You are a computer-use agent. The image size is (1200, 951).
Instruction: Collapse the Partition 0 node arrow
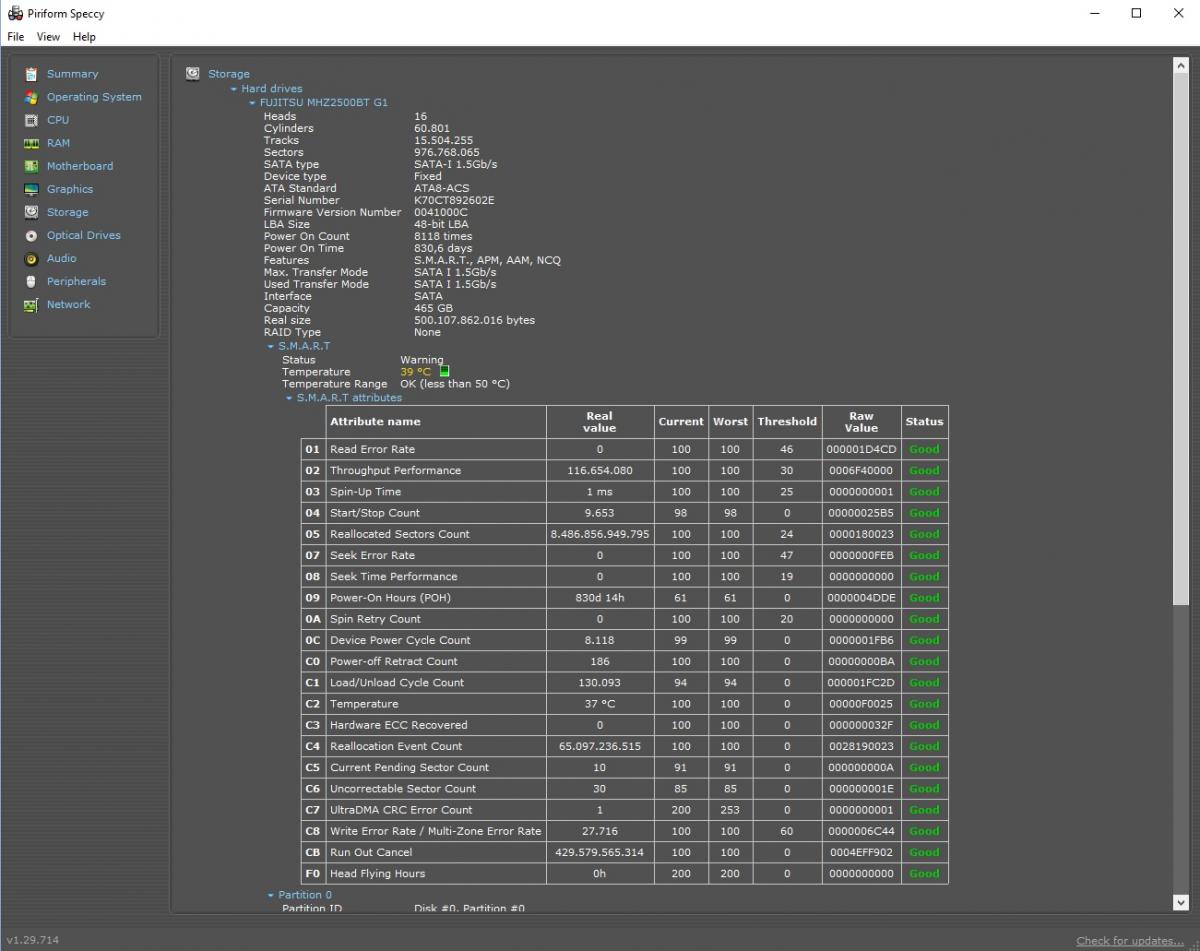[x=270, y=895]
